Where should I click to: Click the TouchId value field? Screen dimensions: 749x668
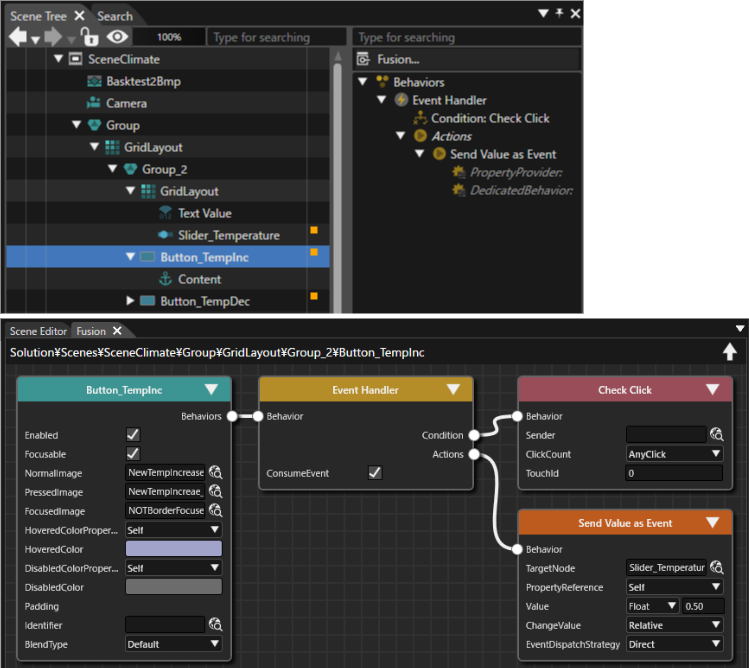click(674, 473)
